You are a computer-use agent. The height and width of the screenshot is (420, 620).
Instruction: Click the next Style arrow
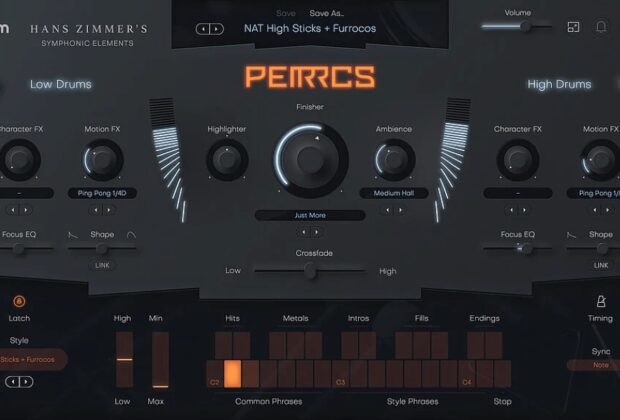click(x=26, y=382)
